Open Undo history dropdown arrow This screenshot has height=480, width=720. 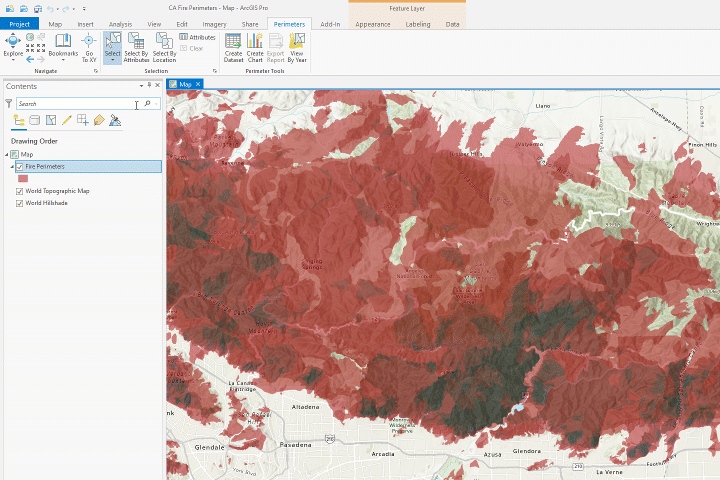click(x=57, y=9)
